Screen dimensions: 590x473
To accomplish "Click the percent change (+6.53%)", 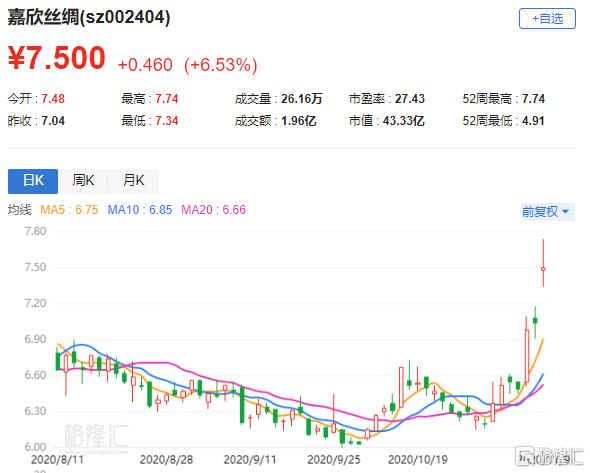I will (220, 65).
